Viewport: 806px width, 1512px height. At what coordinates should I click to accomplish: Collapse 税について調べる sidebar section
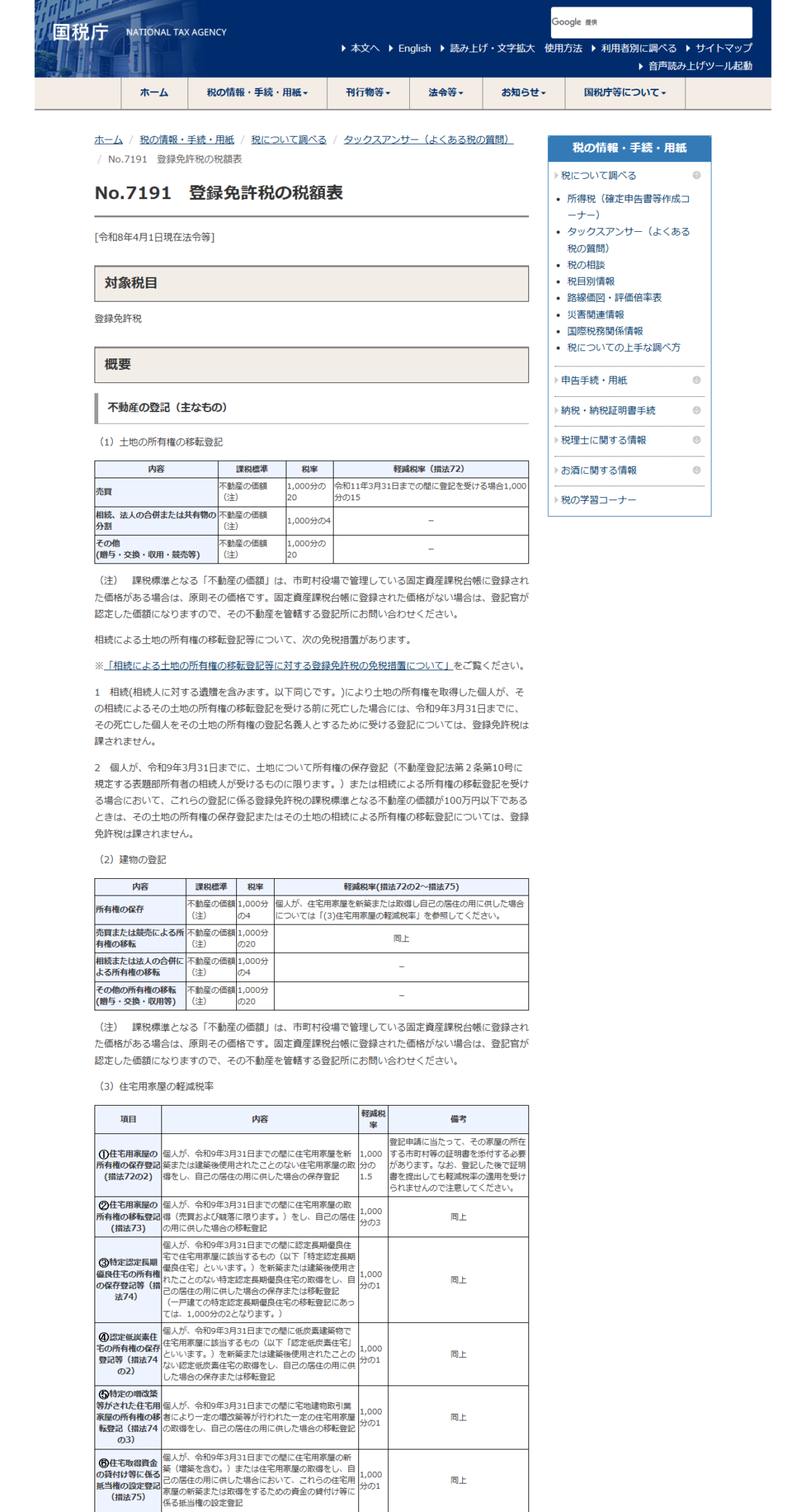point(599,175)
